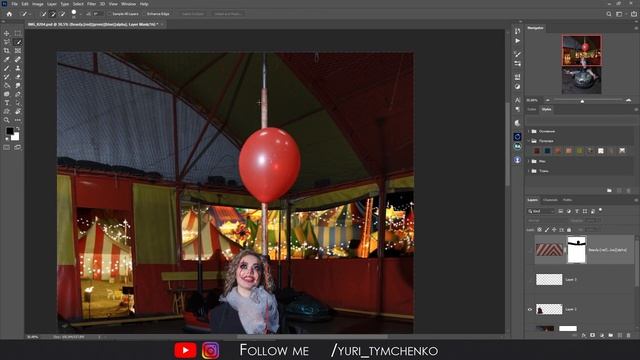Viewport: 640px width, 360px height.
Task: Open the workspace switcher icon
Action: 619,14
